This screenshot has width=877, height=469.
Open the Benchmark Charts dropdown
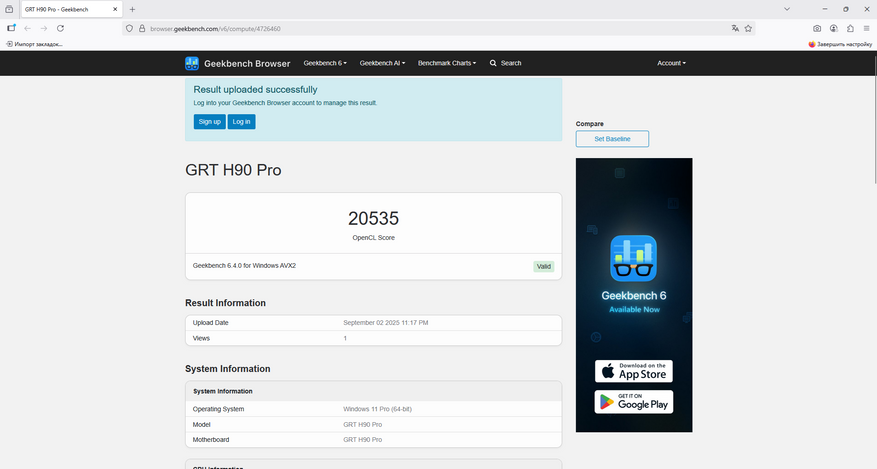(x=447, y=63)
